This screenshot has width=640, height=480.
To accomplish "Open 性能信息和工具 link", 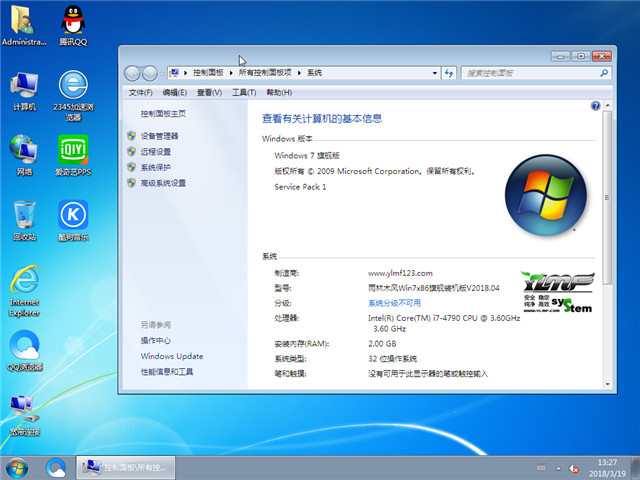I will (x=167, y=372).
